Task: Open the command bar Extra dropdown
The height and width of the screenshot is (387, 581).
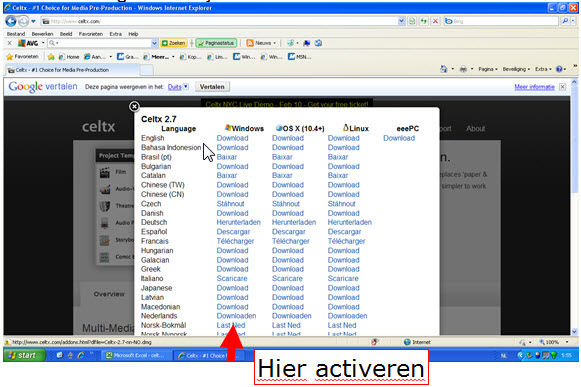Action: pos(543,69)
